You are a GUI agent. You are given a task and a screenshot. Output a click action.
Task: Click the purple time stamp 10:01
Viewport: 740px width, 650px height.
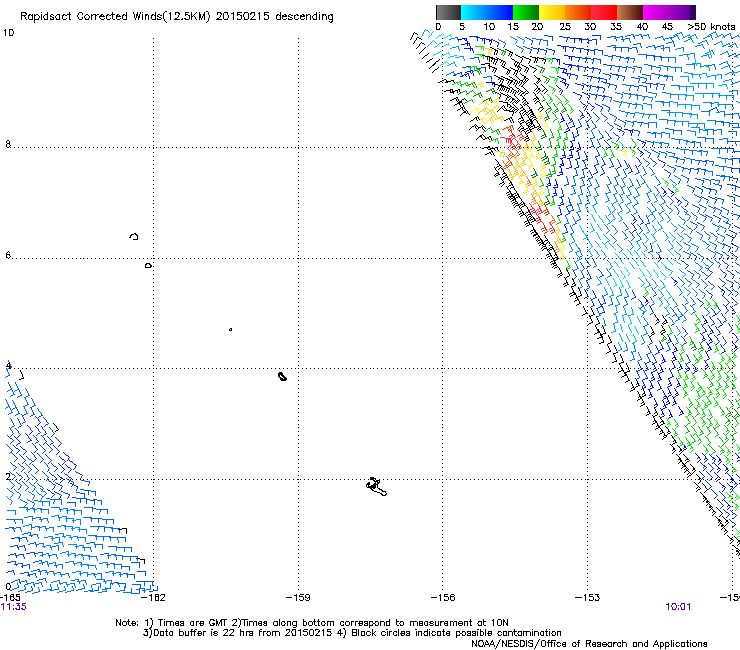point(678,607)
